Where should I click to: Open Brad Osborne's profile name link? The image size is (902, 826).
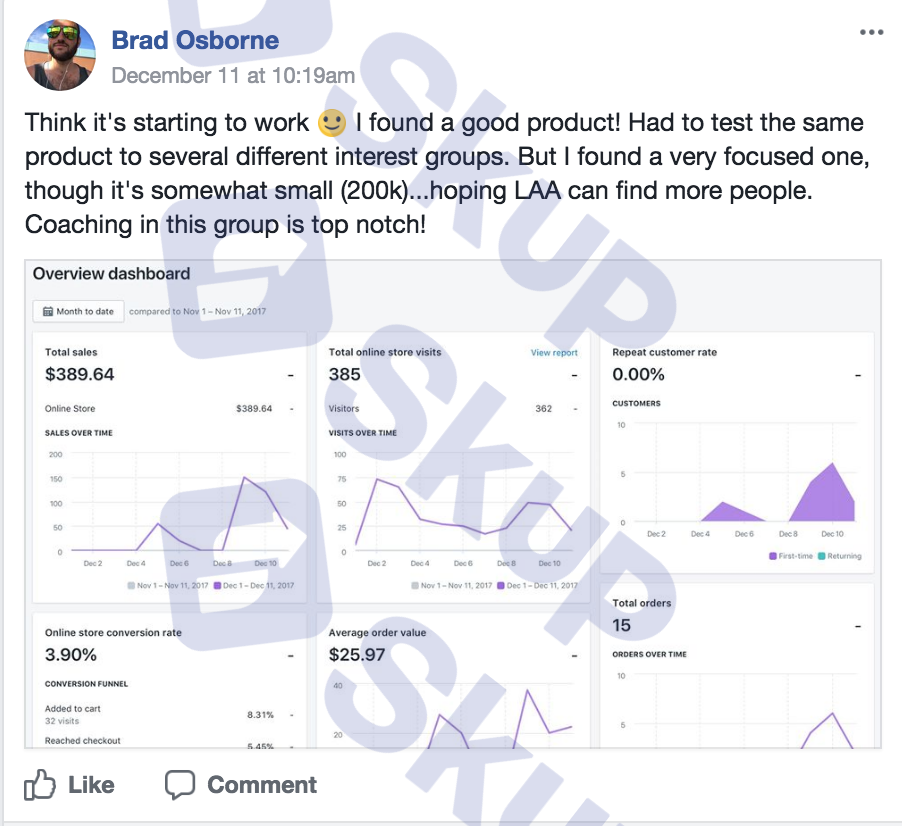pyautogui.click(x=195, y=40)
